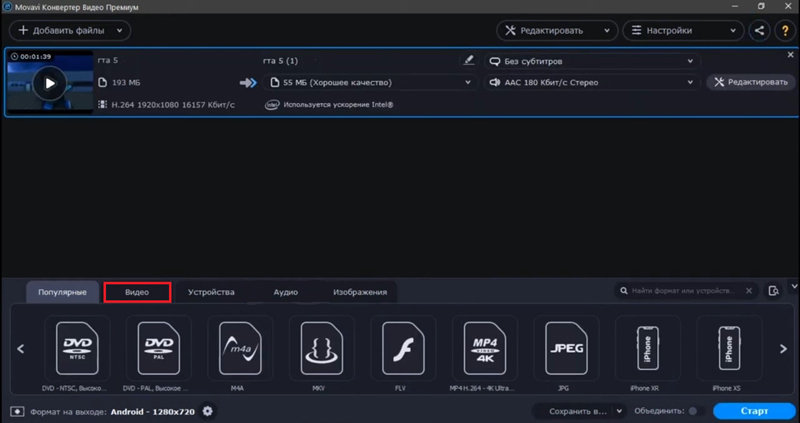Screen dimensions: 800x423
Task: Open the Без субтитров subtitles dropdown
Action: [592, 61]
